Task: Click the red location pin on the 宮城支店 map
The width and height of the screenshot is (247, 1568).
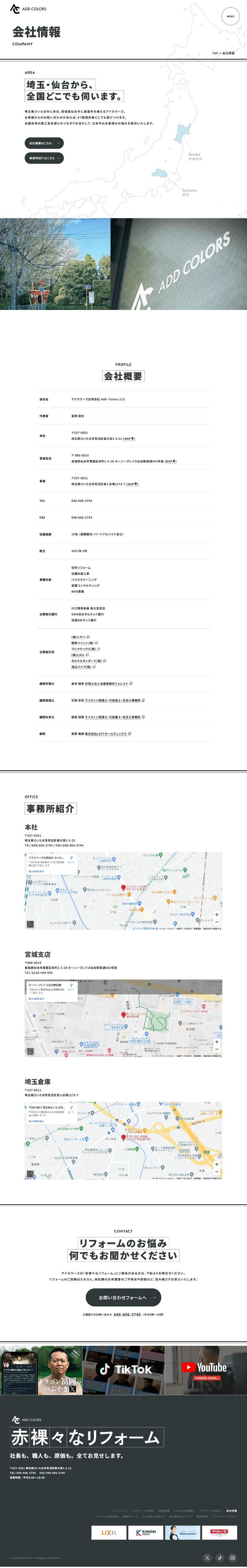Action: pos(123,1015)
